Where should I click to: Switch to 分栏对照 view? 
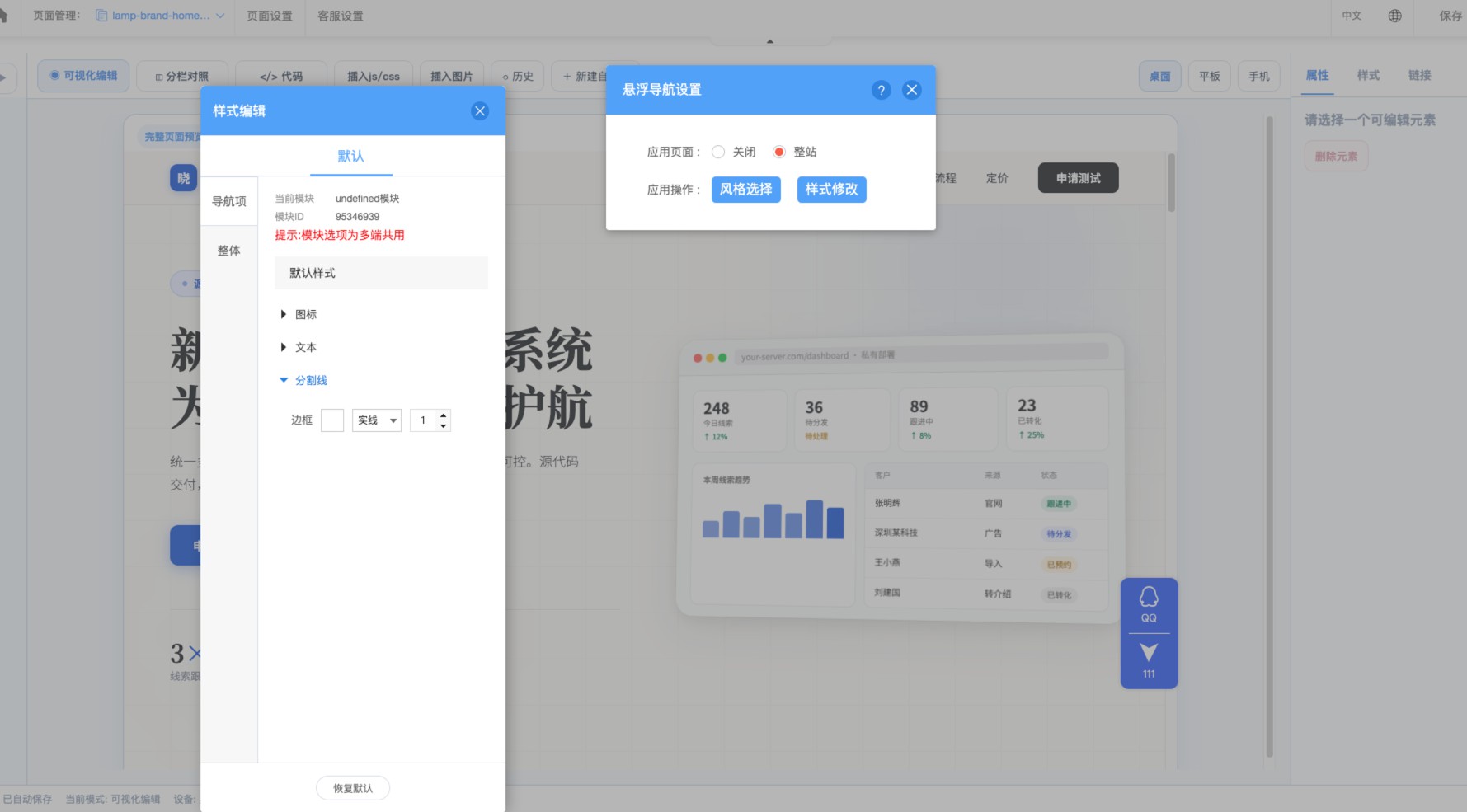pyautogui.click(x=182, y=76)
